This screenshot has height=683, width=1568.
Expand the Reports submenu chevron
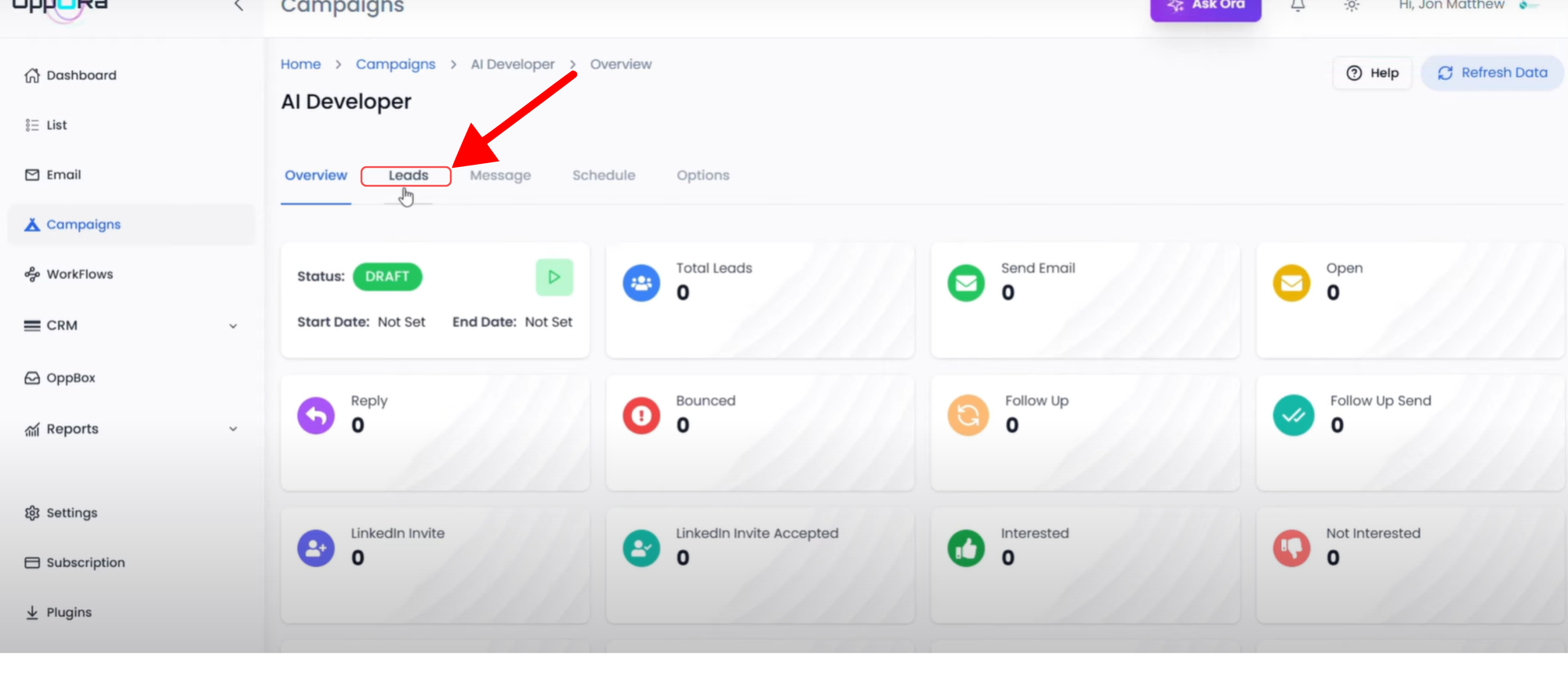(x=233, y=429)
